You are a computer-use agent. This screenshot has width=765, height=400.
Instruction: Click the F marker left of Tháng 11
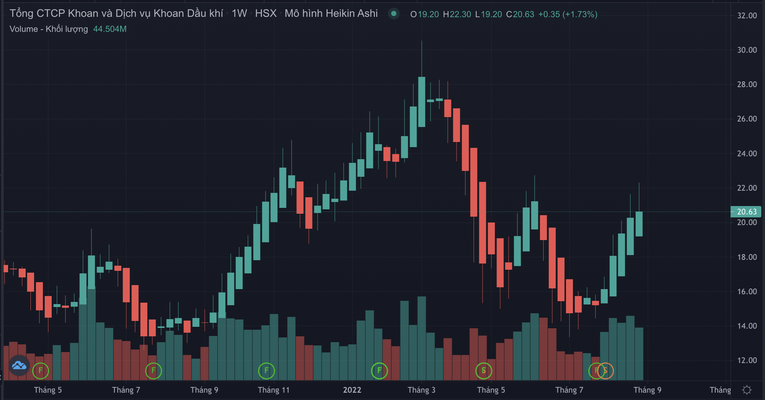266,370
